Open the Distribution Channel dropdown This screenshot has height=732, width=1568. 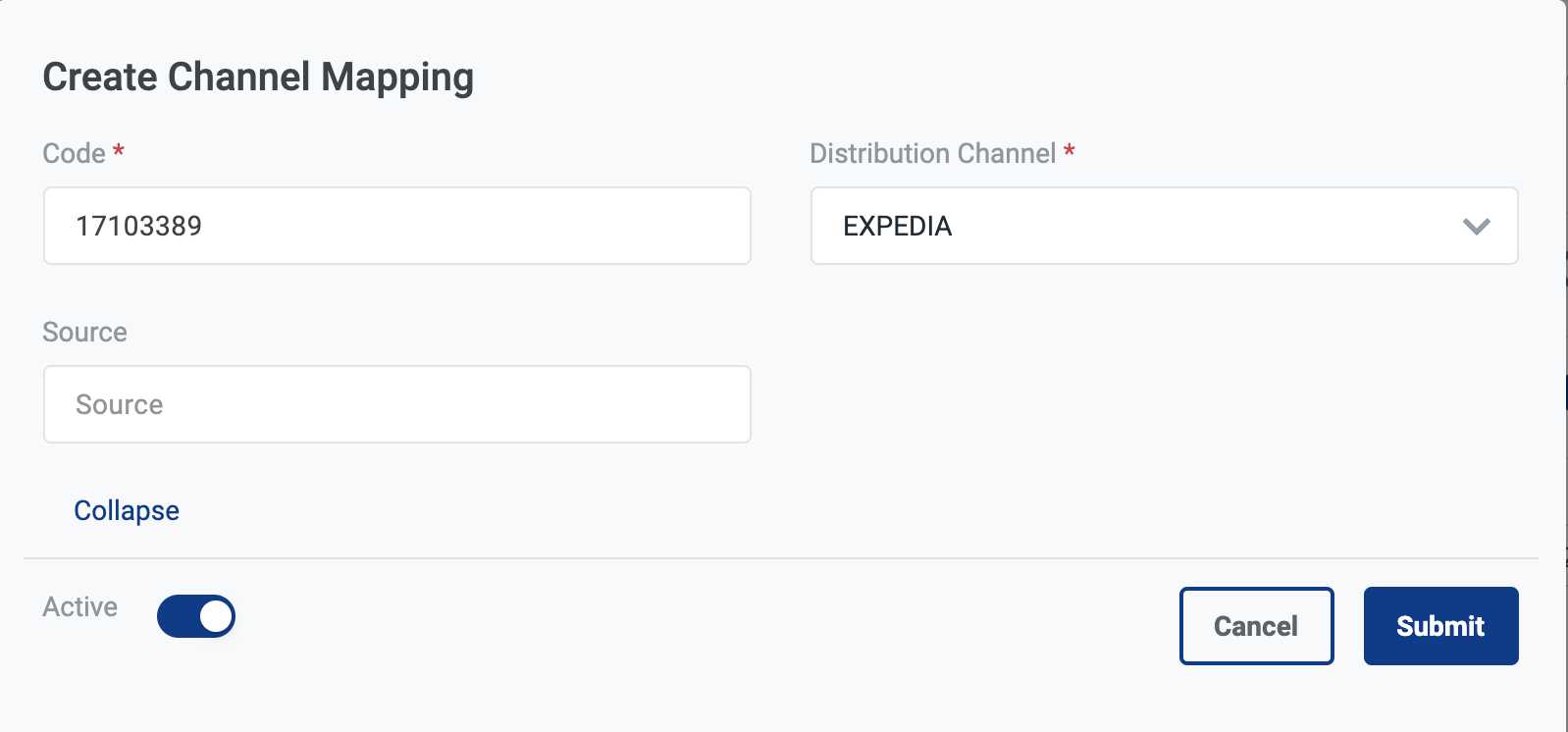[1163, 226]
